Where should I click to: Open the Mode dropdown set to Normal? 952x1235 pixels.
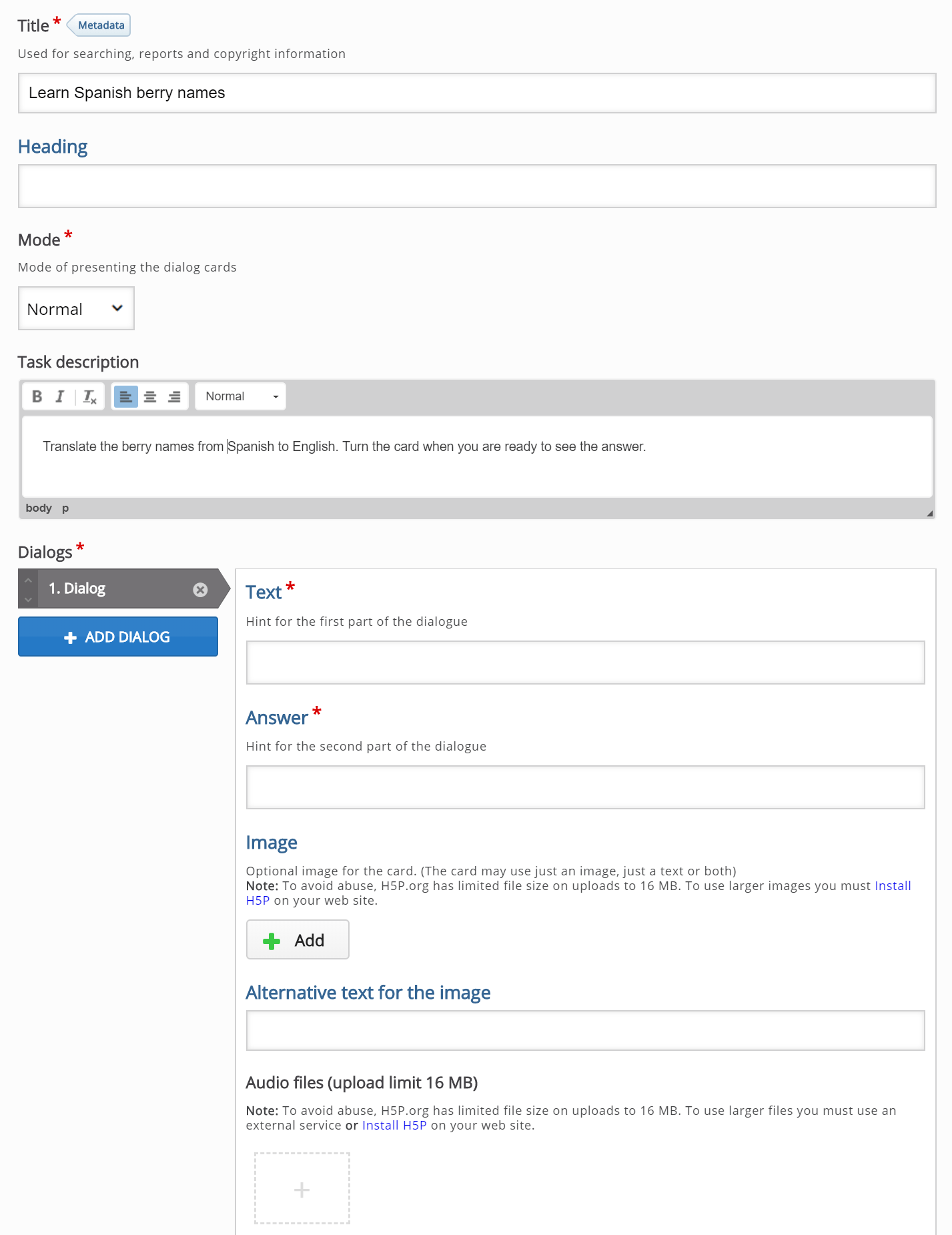76,308
